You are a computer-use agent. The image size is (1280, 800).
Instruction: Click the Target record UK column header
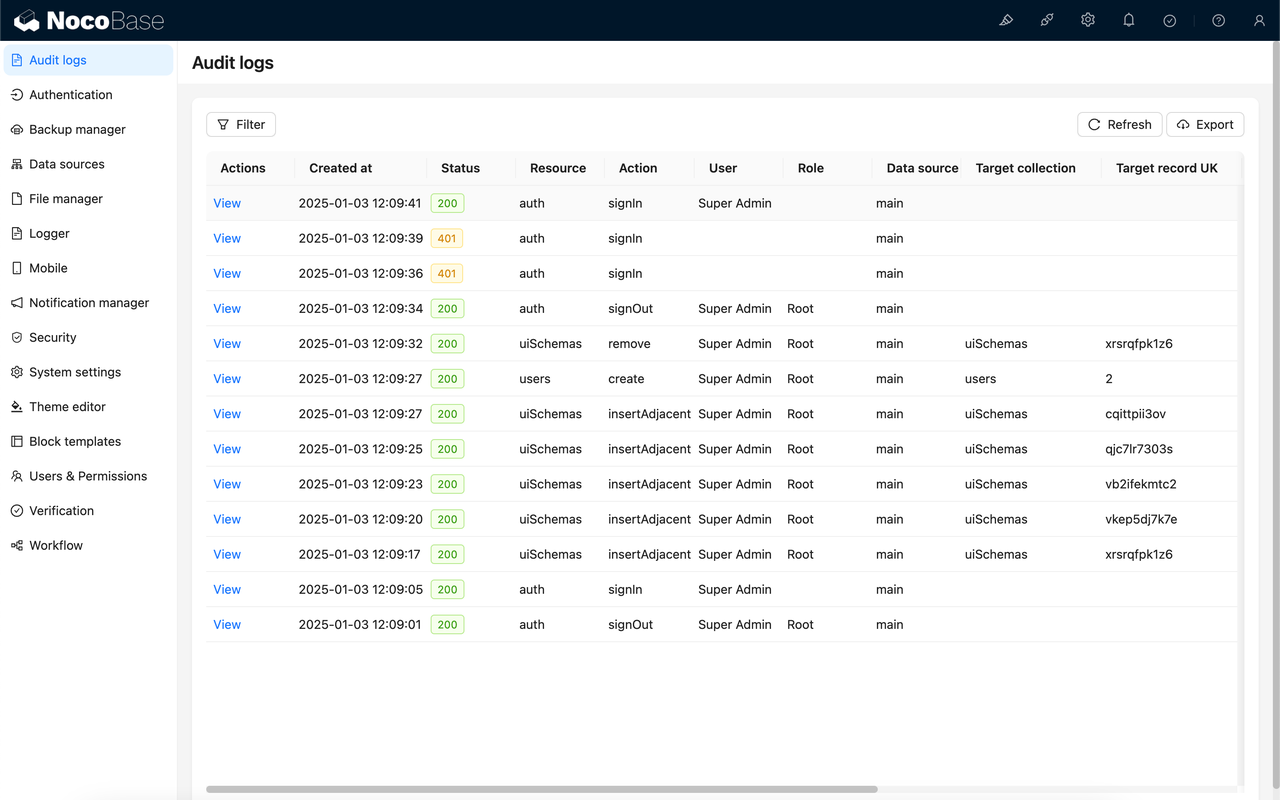(1167, 168)
